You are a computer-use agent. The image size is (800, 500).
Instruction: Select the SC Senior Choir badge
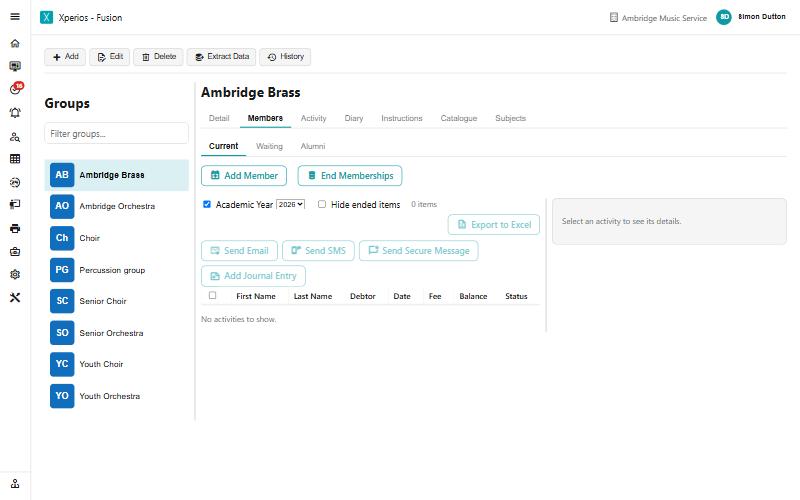click(x=62, y=301)
